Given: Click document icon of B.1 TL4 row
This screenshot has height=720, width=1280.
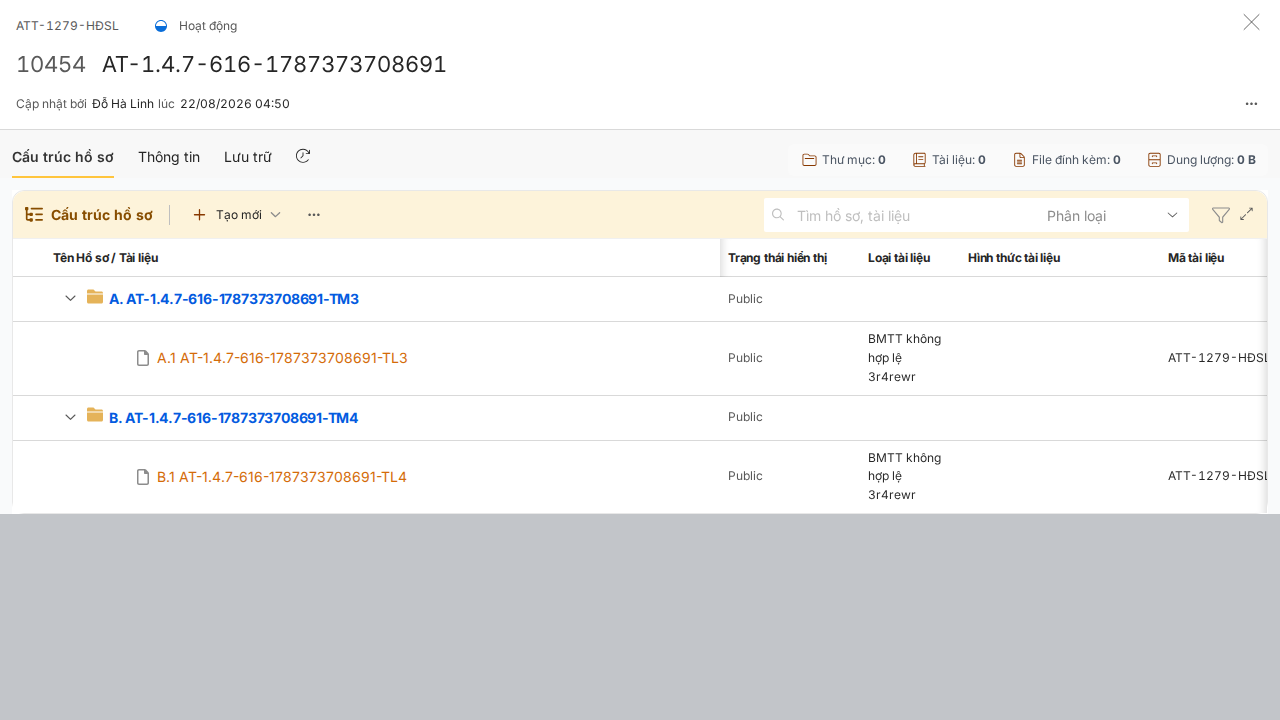Looking at the screenshot, I should [x=143, y=477].
